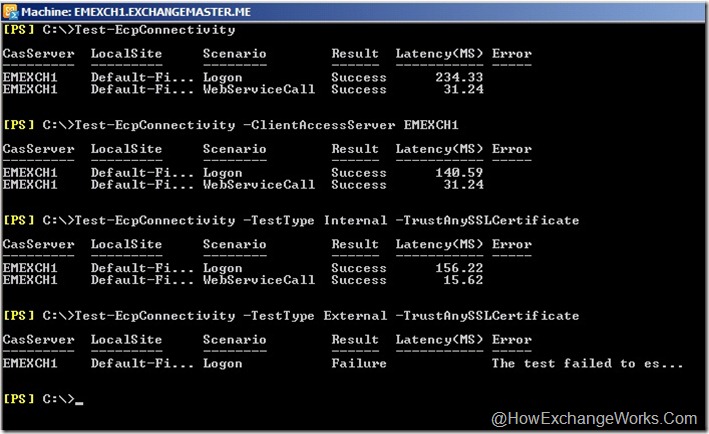
Task: Click the 'The test failed to es...' error text
Action: (587, 363)
